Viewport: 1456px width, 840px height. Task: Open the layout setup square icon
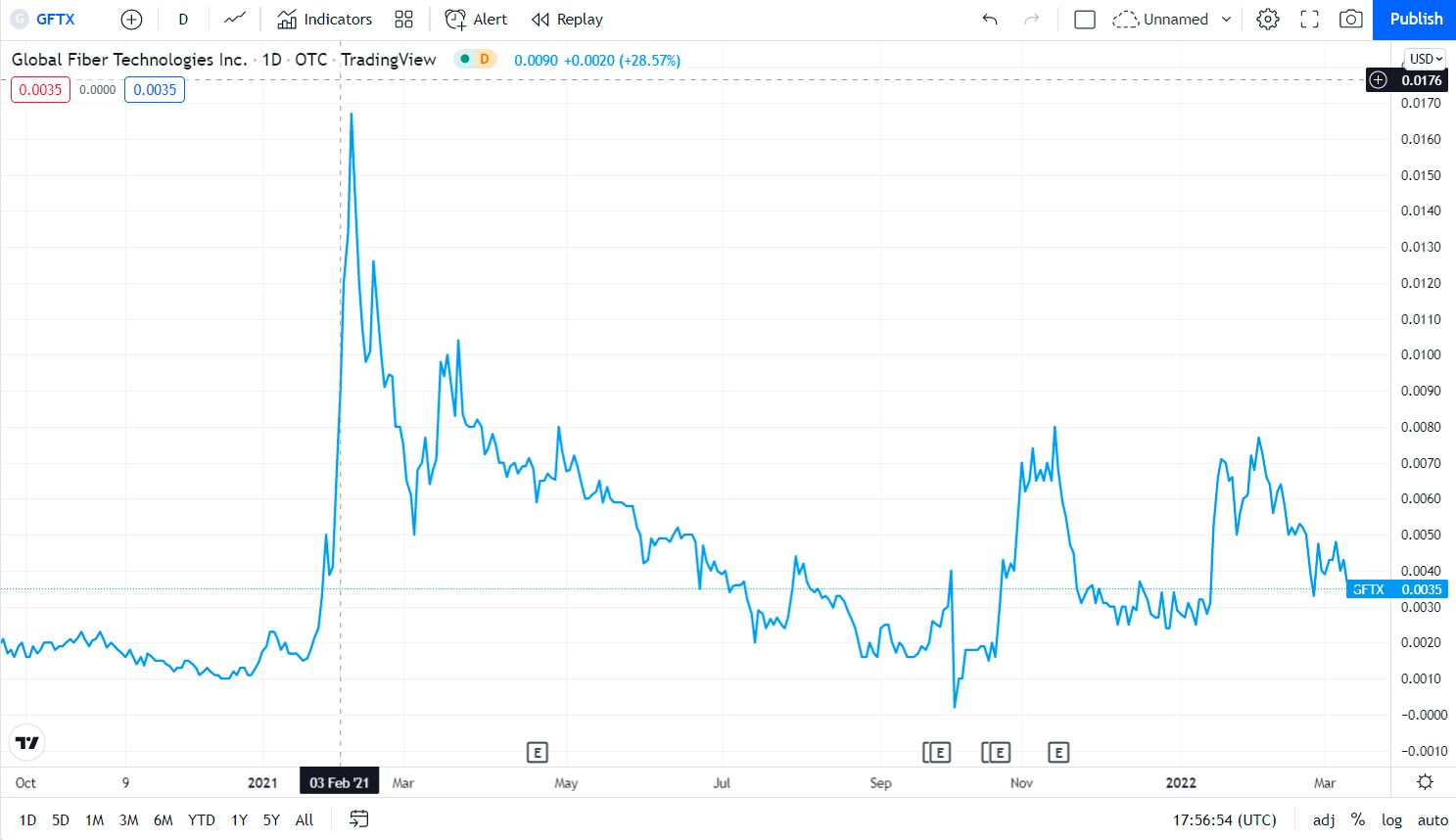tap(1085, 20)
